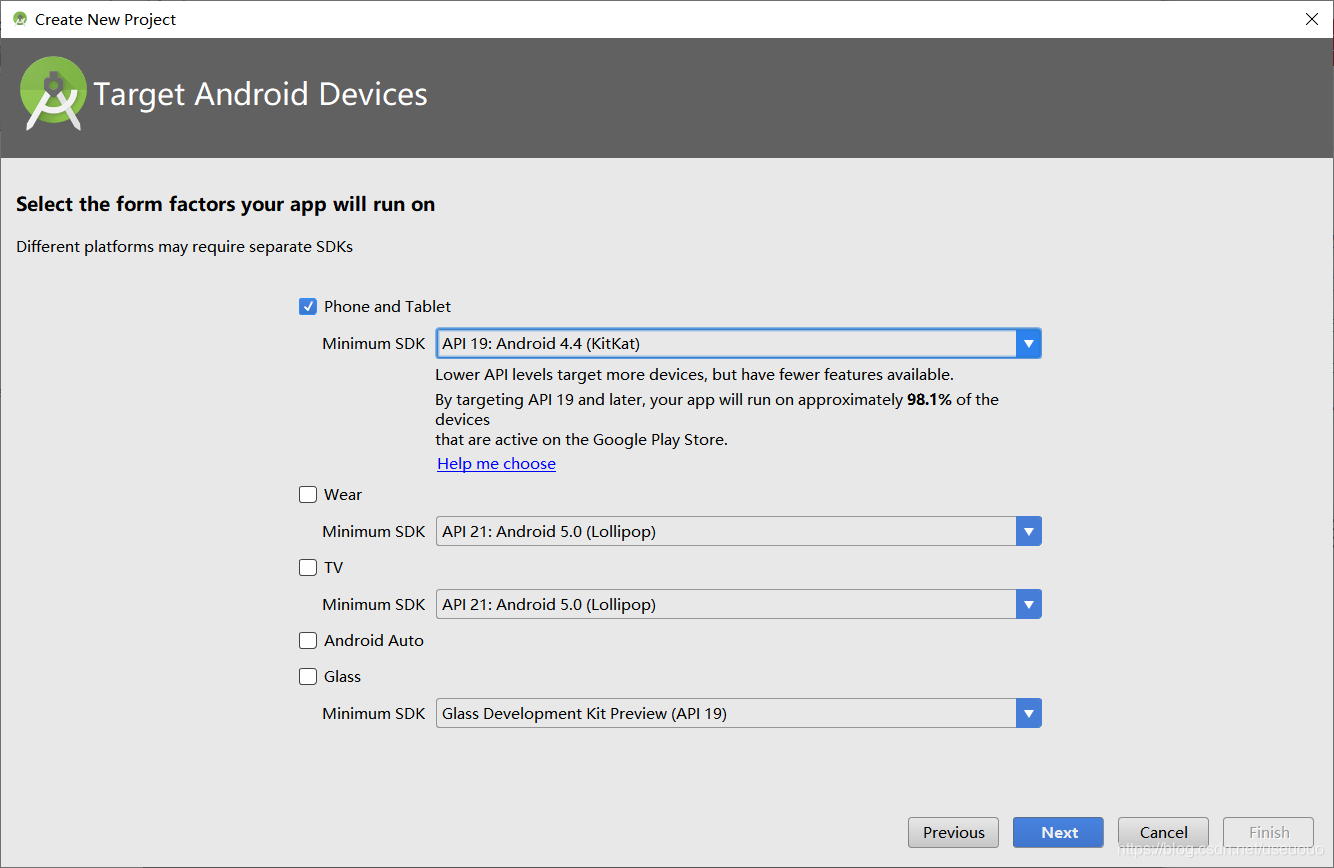
Task: Click the Android Auto label text
Action: (x=374, y=641)
